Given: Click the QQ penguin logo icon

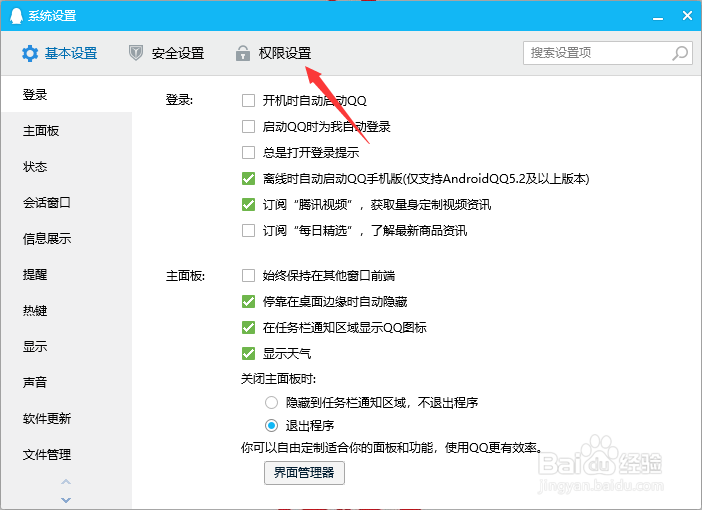Looking at the screenshot, I should pos(16,16).
